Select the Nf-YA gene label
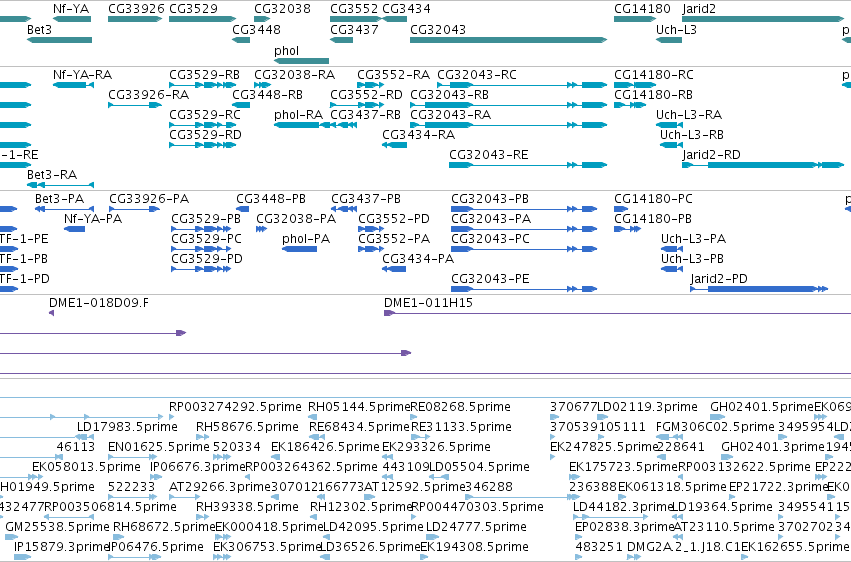 point(71,9)
